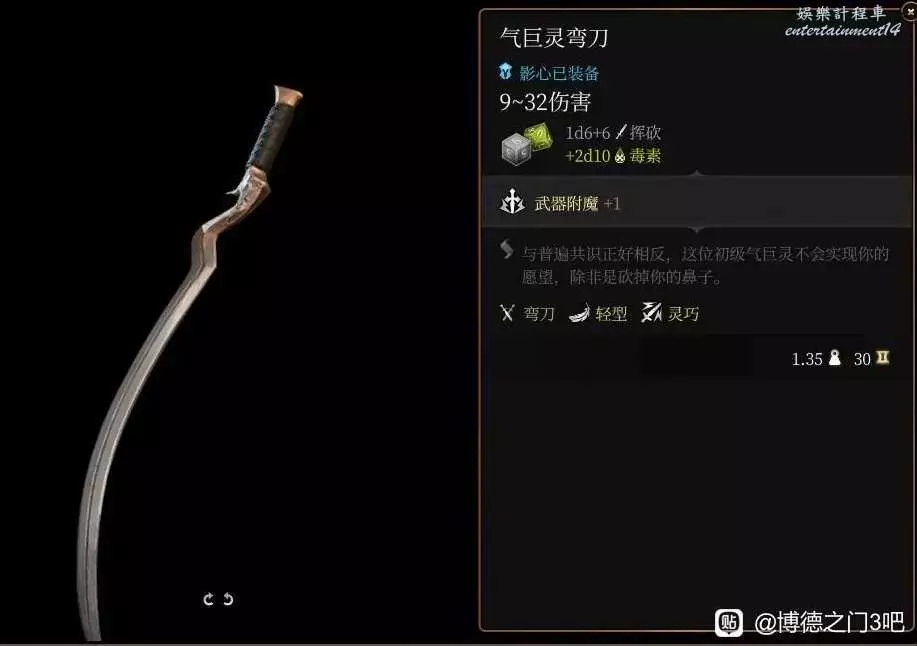Image resolution: width=917 pixels, height=646 pixels.
Task: Click the 灵巧 finesse icon
Action: point(651,313)
